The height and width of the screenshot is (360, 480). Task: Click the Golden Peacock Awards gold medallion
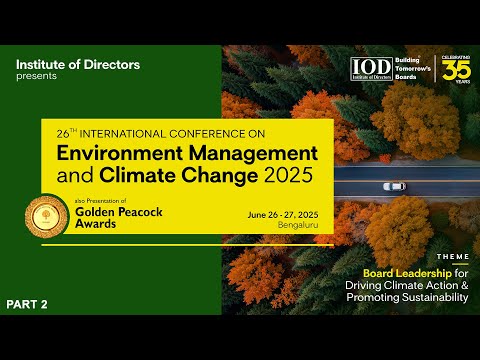tap(46, 217)
